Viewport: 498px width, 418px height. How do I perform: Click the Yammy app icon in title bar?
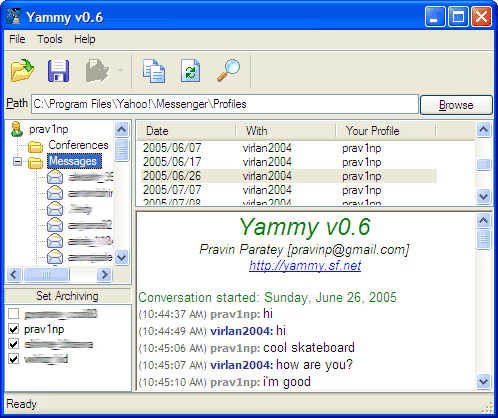tap(14, 17)
